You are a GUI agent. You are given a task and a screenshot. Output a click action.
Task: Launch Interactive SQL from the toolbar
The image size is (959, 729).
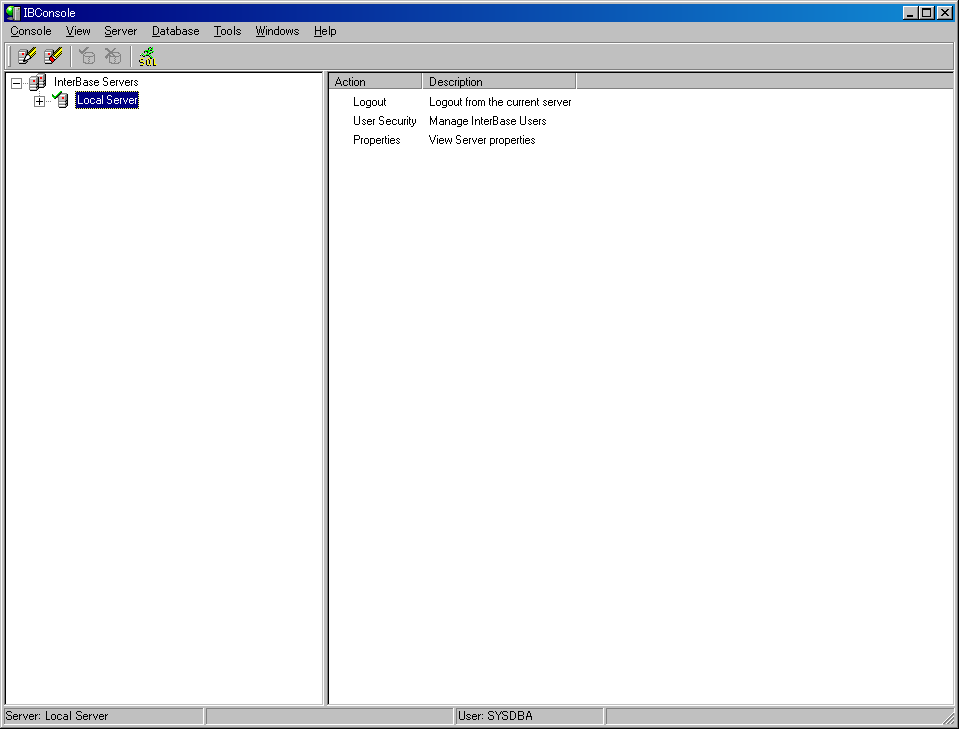pyautogui.click(x=147, y=57)
